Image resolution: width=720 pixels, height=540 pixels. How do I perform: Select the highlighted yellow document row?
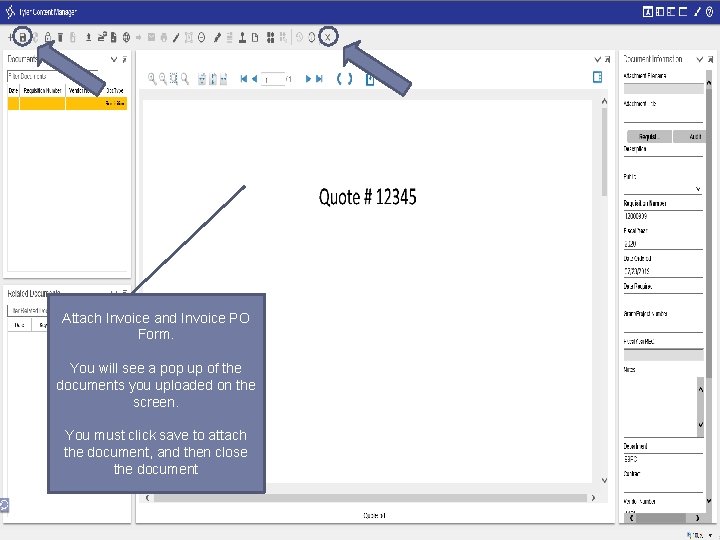[67, 103]
